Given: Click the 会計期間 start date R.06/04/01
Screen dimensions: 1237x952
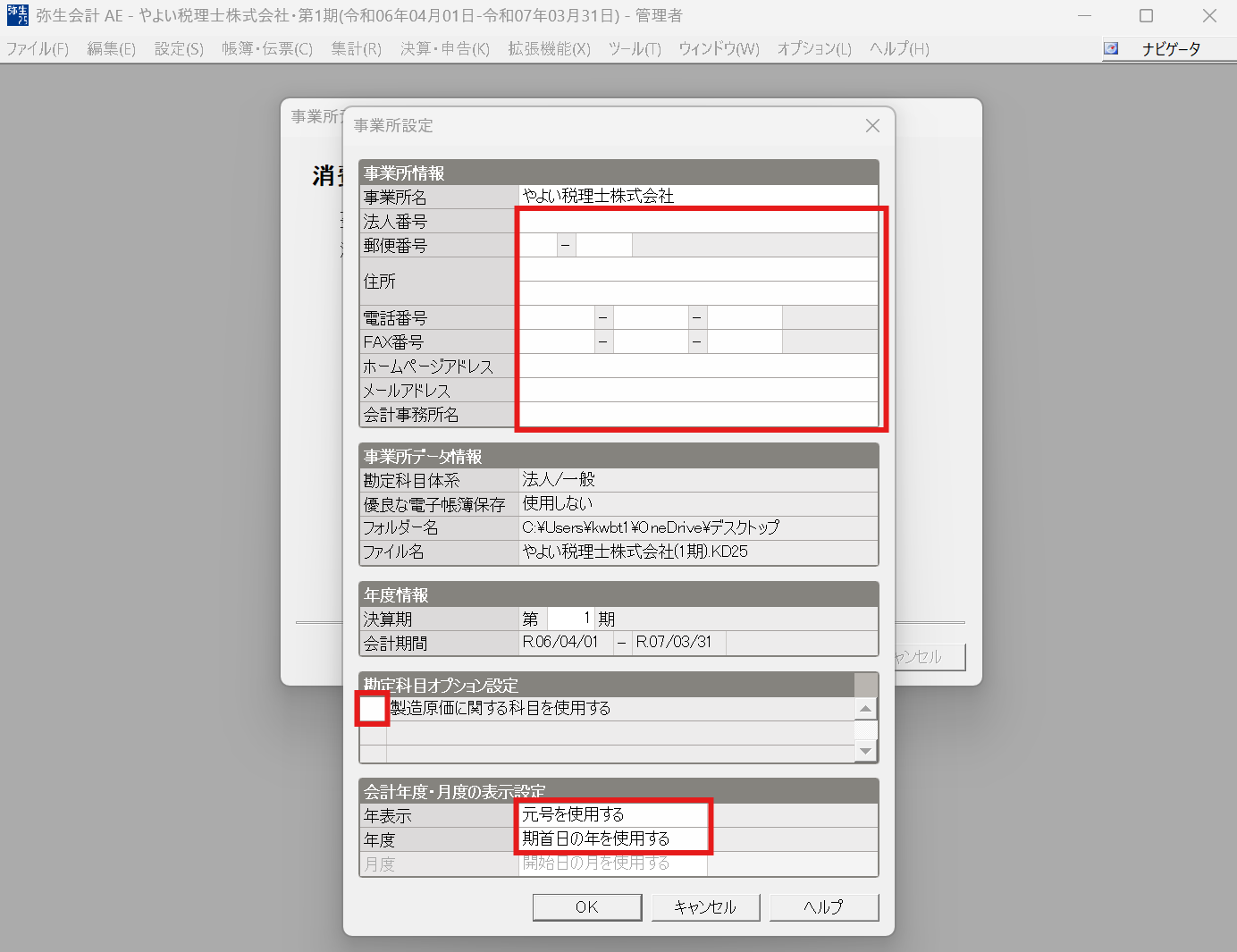Looking at the screenshot, I should pyautogui.click(x=560, y=643).
